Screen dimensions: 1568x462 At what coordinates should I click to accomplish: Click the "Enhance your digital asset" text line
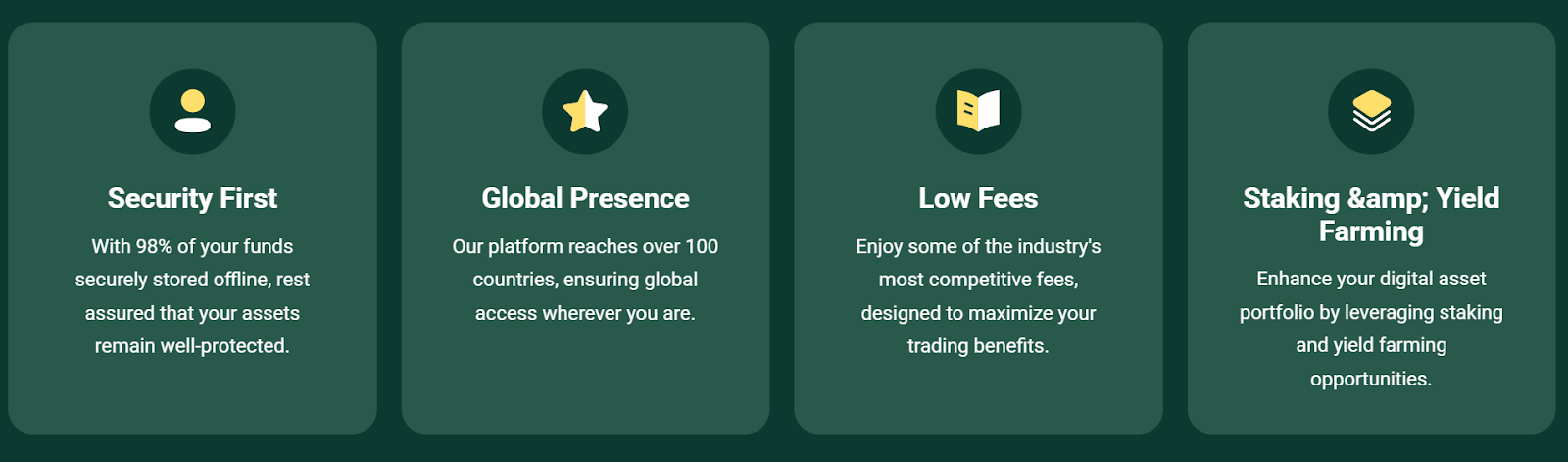point(1371,279)
